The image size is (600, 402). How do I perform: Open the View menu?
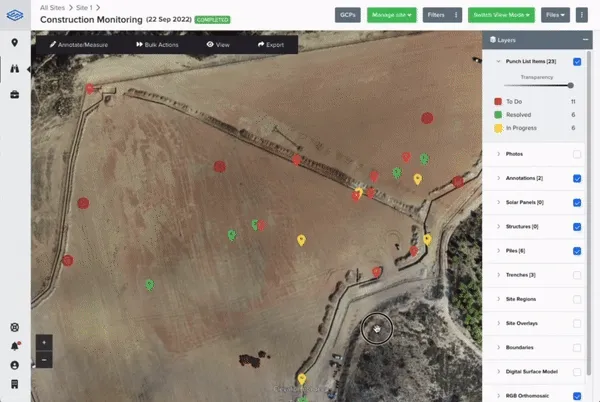click(218, 45)
